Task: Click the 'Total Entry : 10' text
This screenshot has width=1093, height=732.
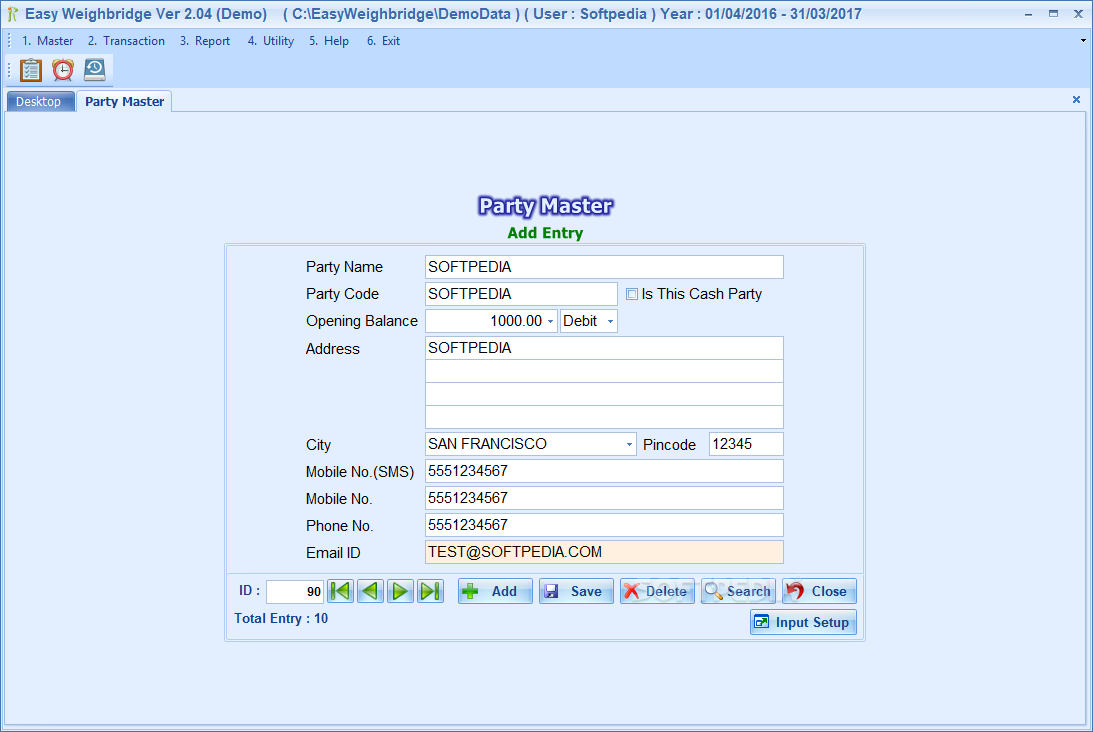Action: pos(281,618)
